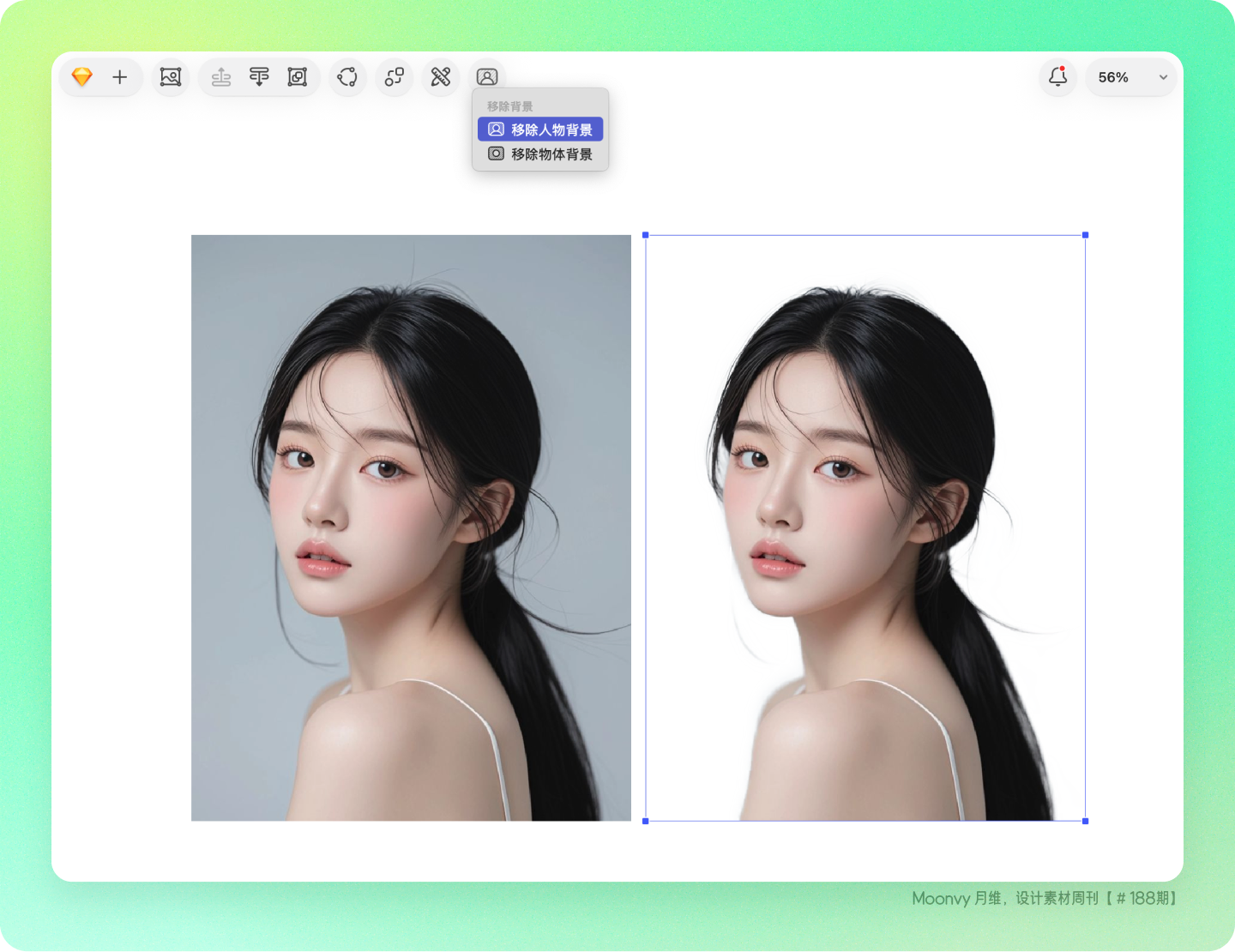Screen dimensions: 1235x952
Task: Choose 移除人物背景 from the popup menu
Action: click(x=540, y=130)
